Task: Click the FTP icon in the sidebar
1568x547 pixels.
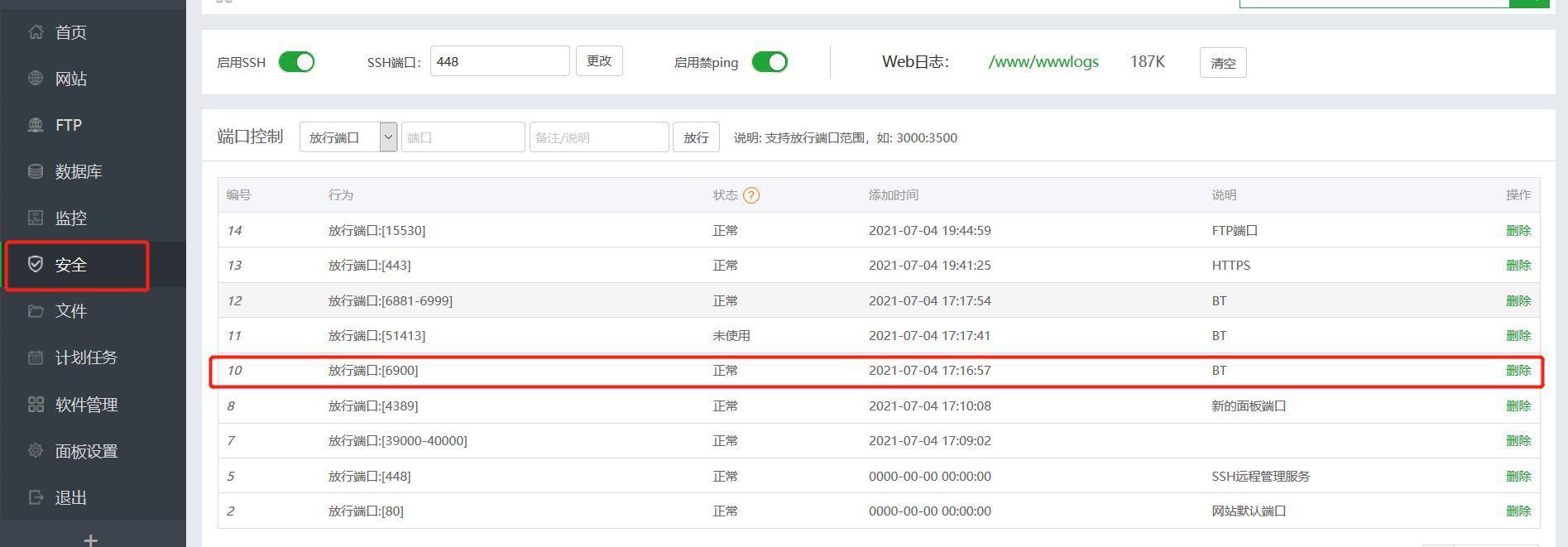Action: coord(36,125)
